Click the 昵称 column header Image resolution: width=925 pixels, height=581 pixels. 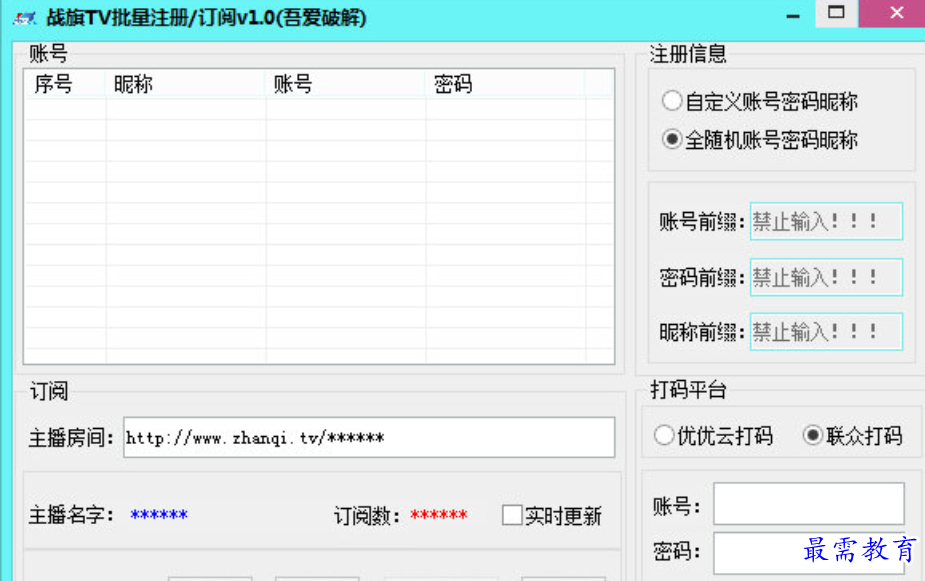click(186, 84)
